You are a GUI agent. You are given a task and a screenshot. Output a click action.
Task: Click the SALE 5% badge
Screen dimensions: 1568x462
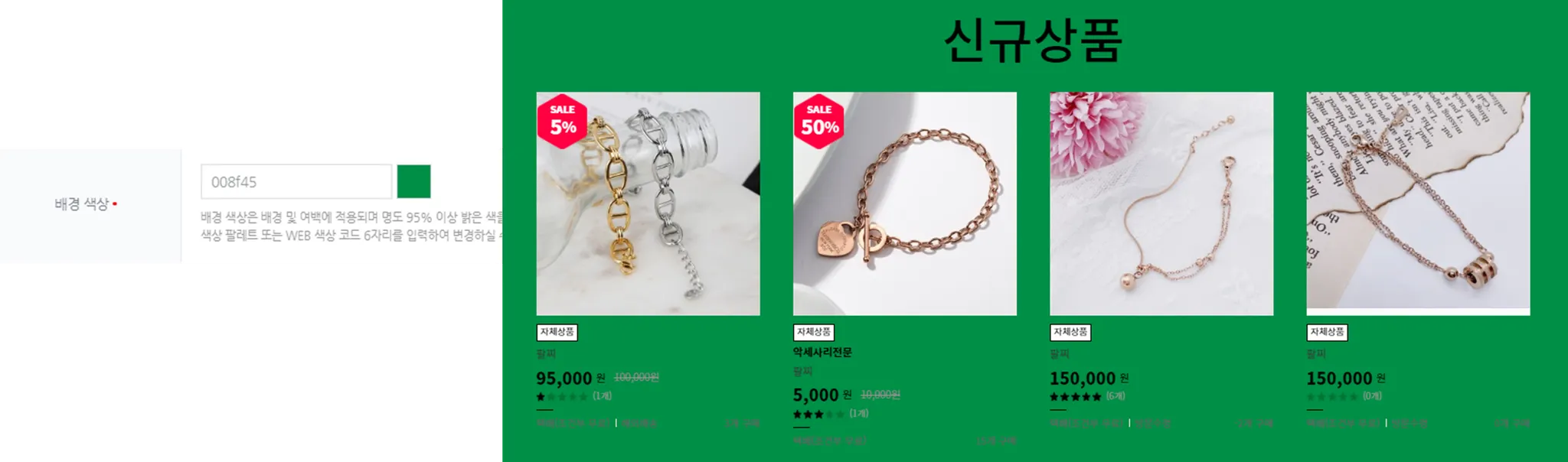pos(563,121)
